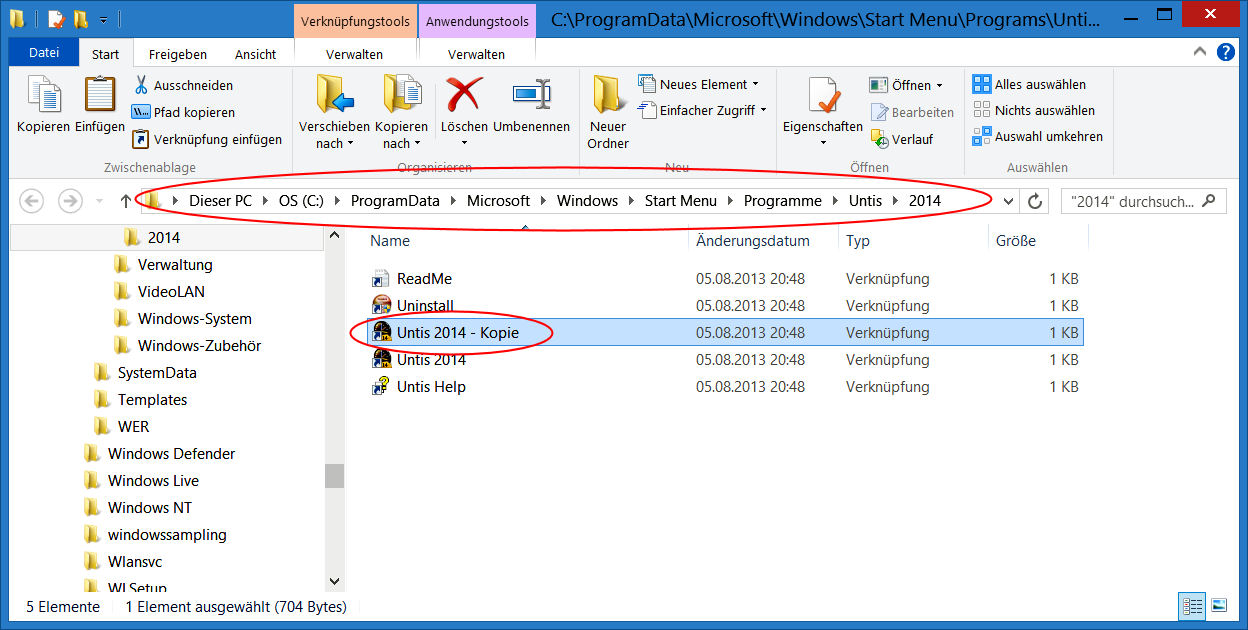This screenshot has height=630, width=1248.
Task: Click the Umbenennen rename icon
Action: click(531, 96)
